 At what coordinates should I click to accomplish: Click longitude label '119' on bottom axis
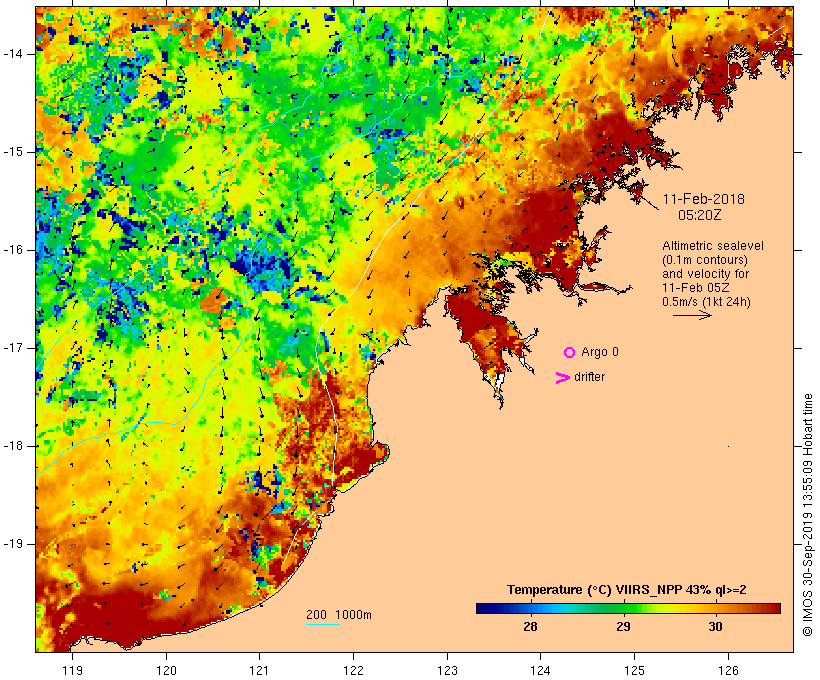pyautogui.click(x=73, y=670)
